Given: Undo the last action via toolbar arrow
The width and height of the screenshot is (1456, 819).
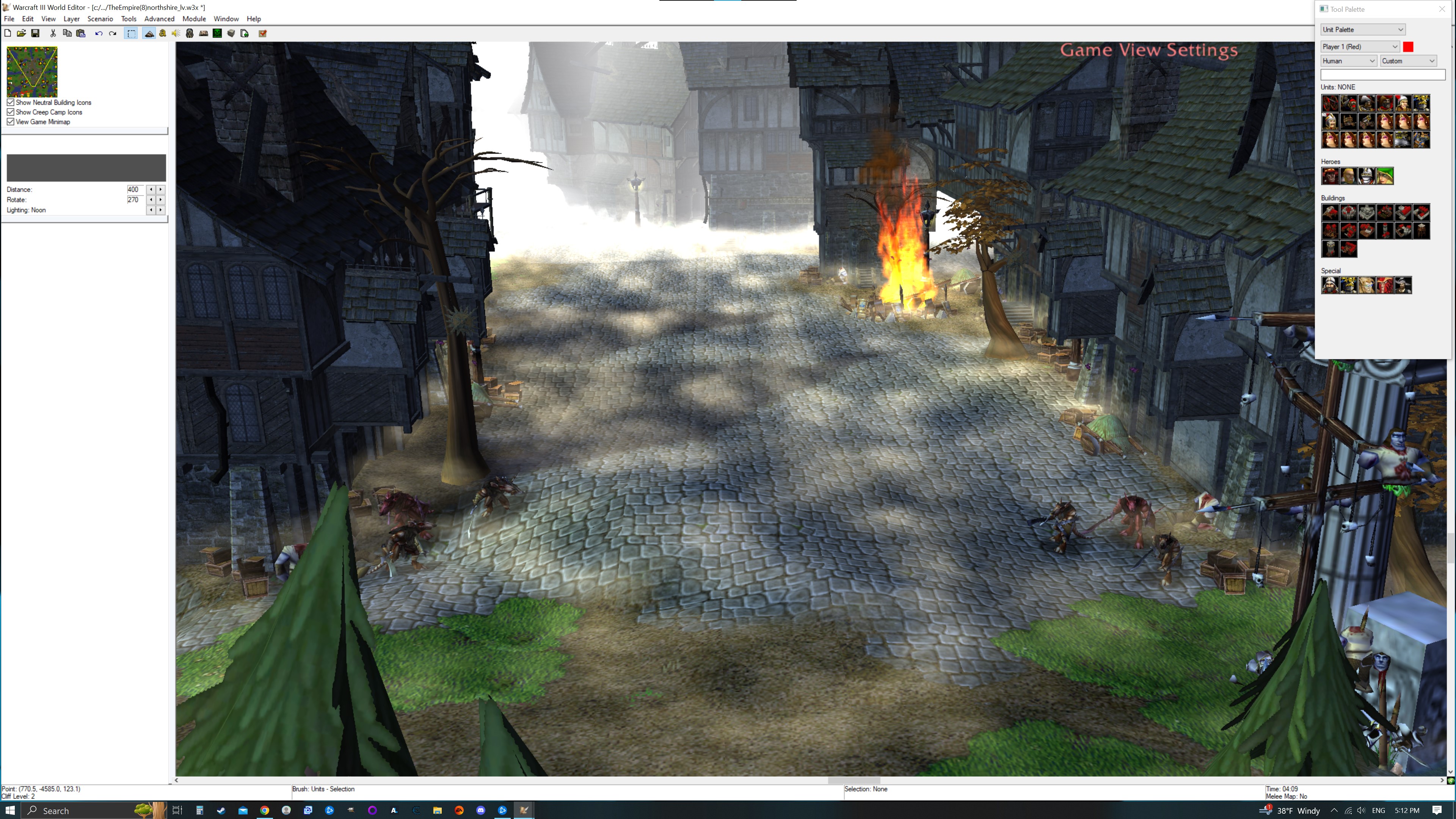Looking at the screenshot, I should 99,33.
